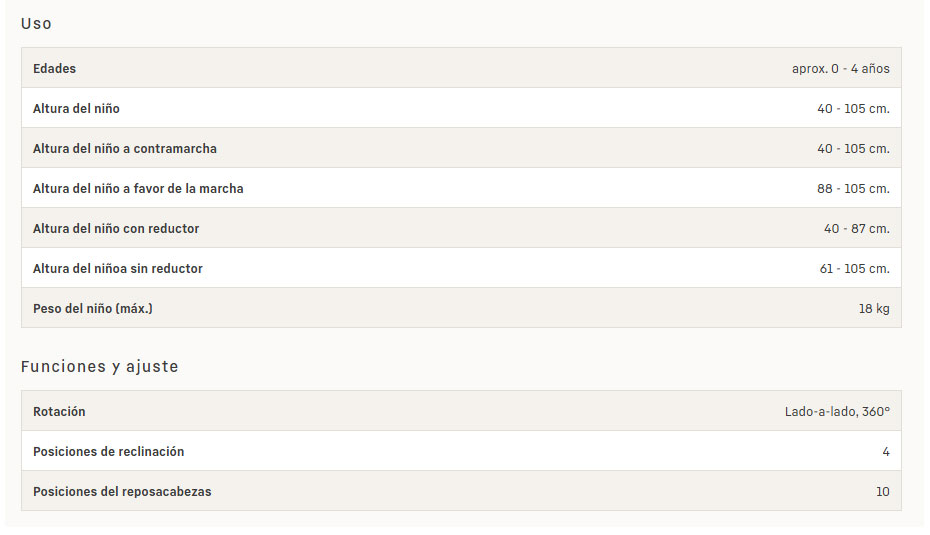Select the Altura del niño con reductor label

pos(116,228)
